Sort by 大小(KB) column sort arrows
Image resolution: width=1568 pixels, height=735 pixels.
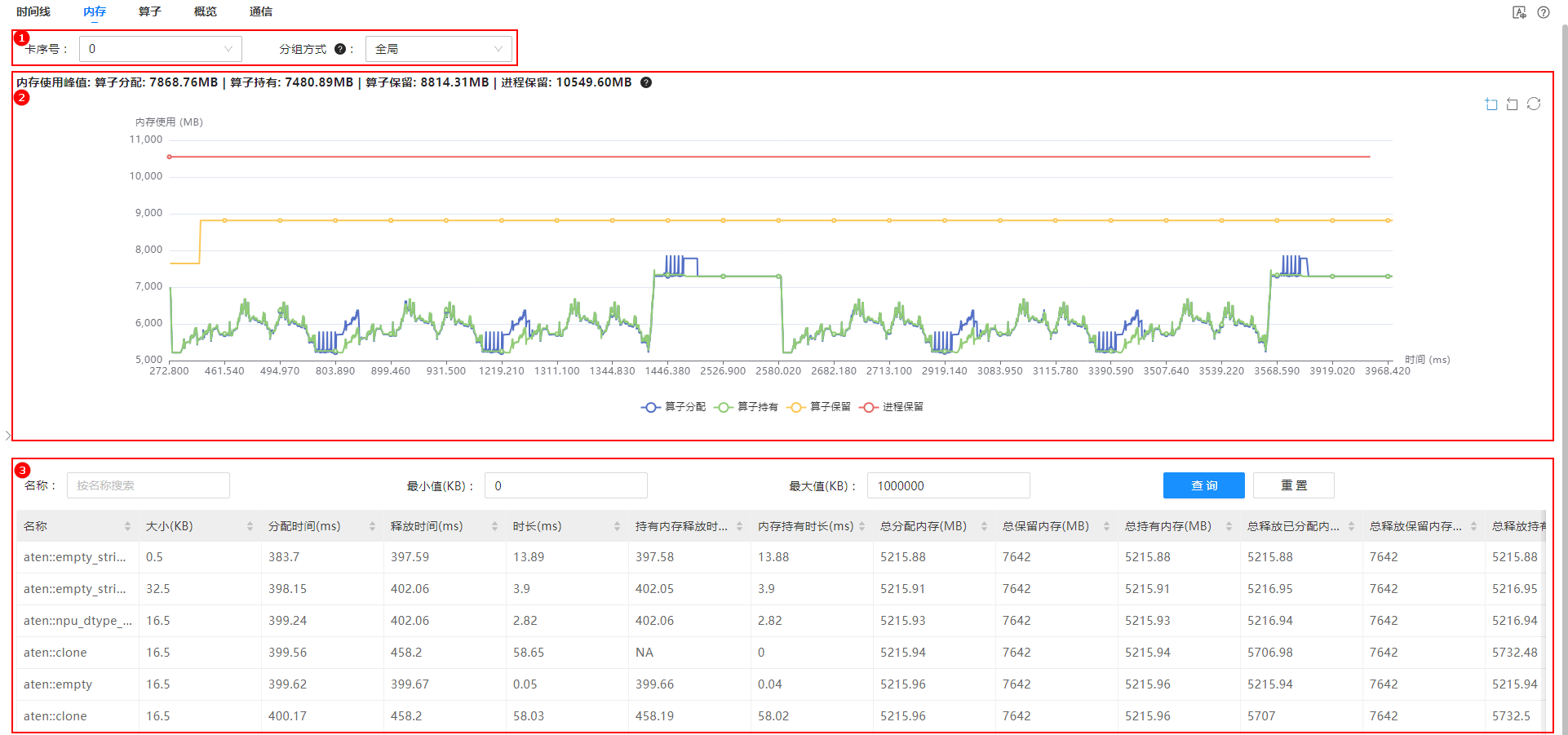250,526
